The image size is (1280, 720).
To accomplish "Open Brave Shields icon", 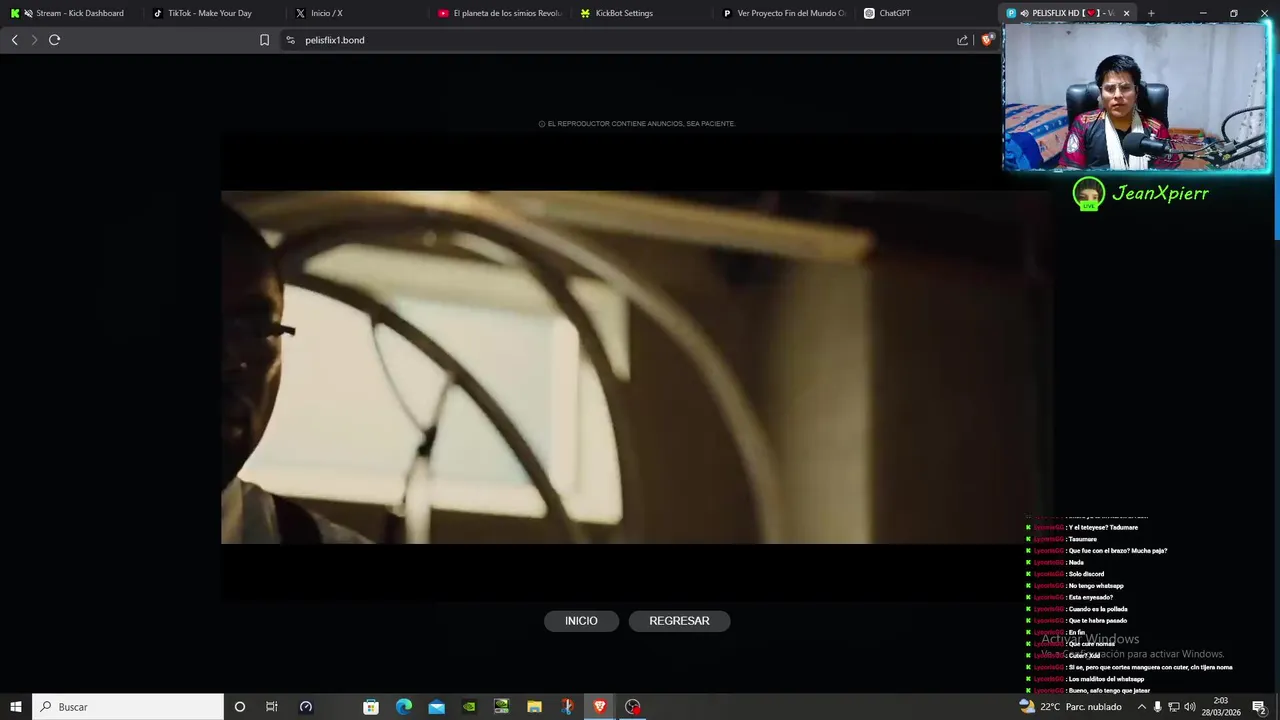I will pos(988,40).
